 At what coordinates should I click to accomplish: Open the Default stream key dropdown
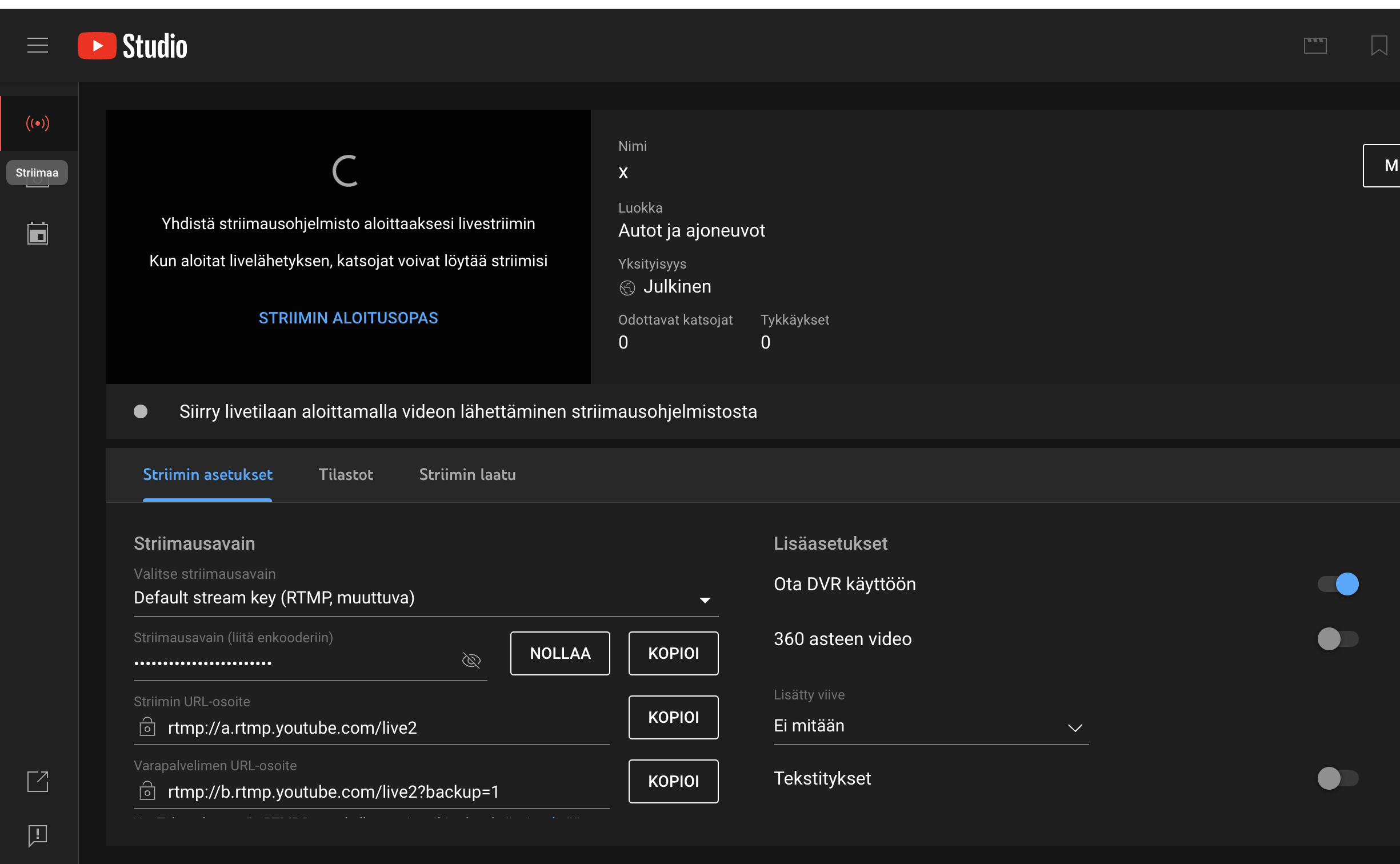pos(425,598)
